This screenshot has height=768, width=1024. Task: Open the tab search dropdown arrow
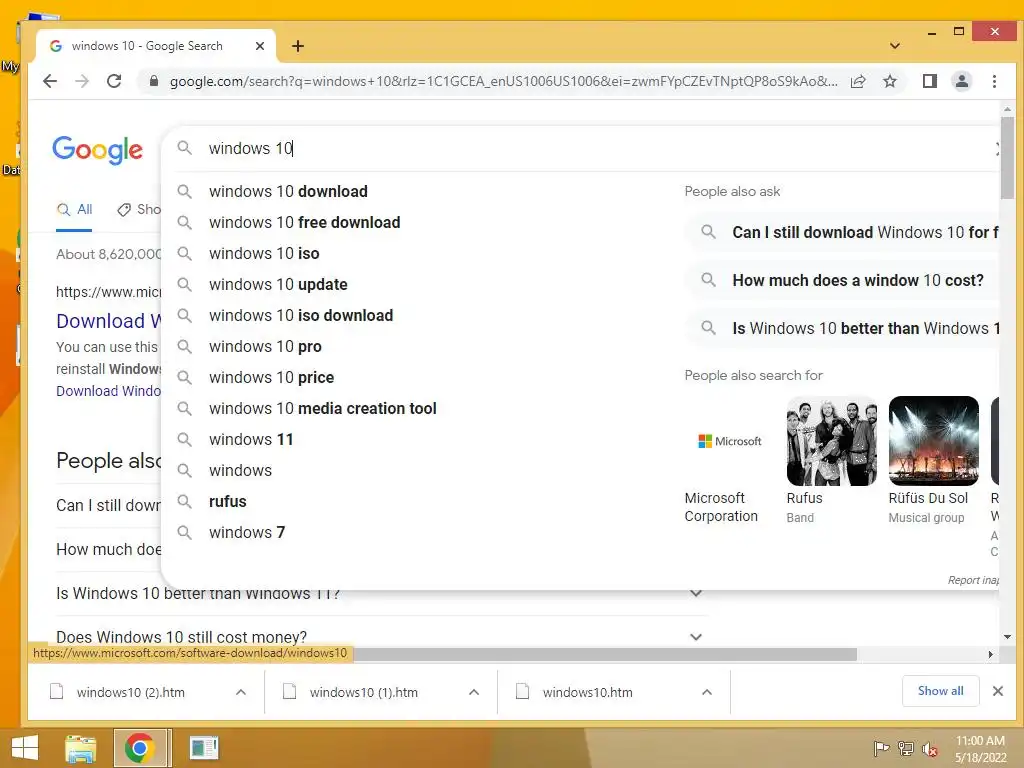pyautogui.click(x=895, y=46)
